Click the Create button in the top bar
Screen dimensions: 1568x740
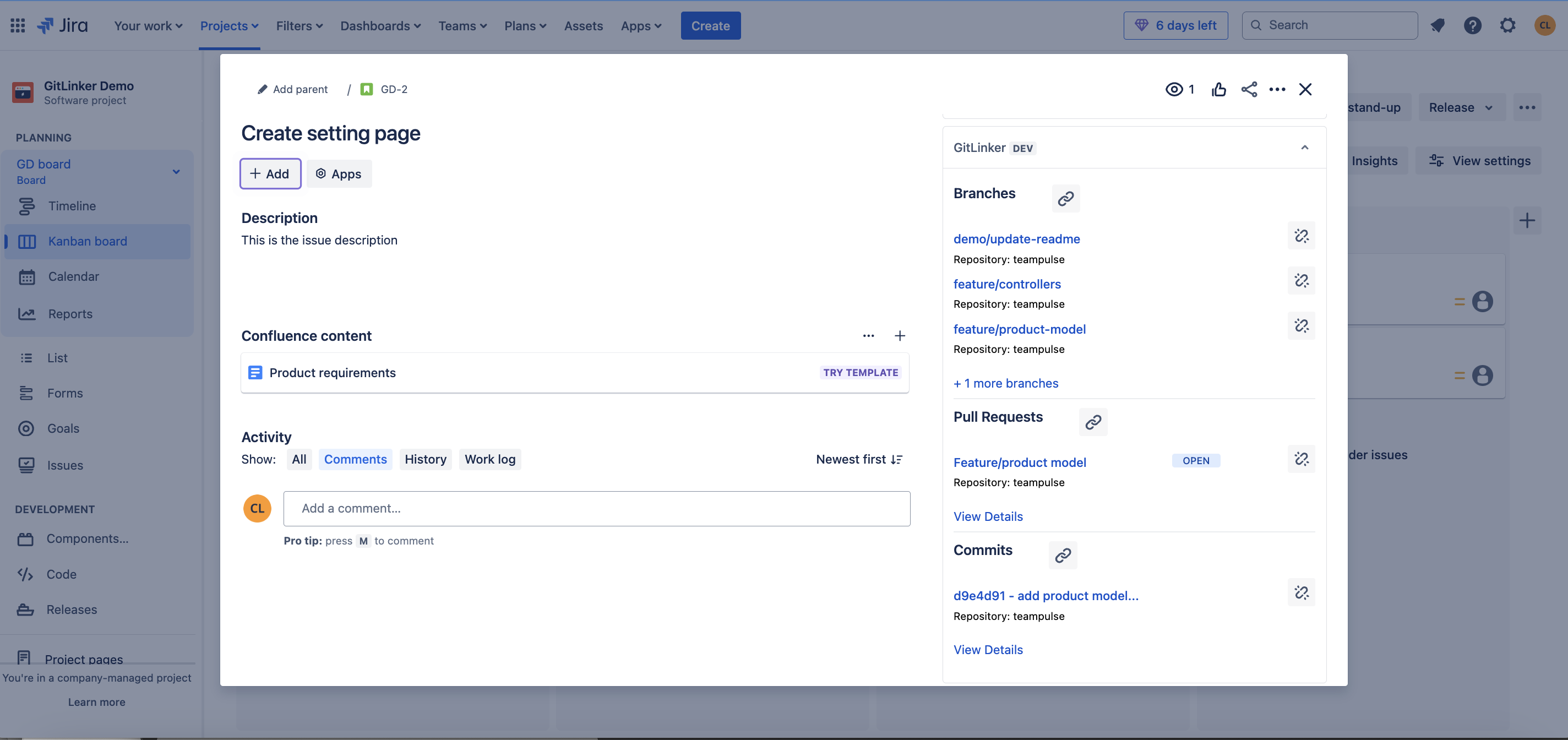(710, 25)
